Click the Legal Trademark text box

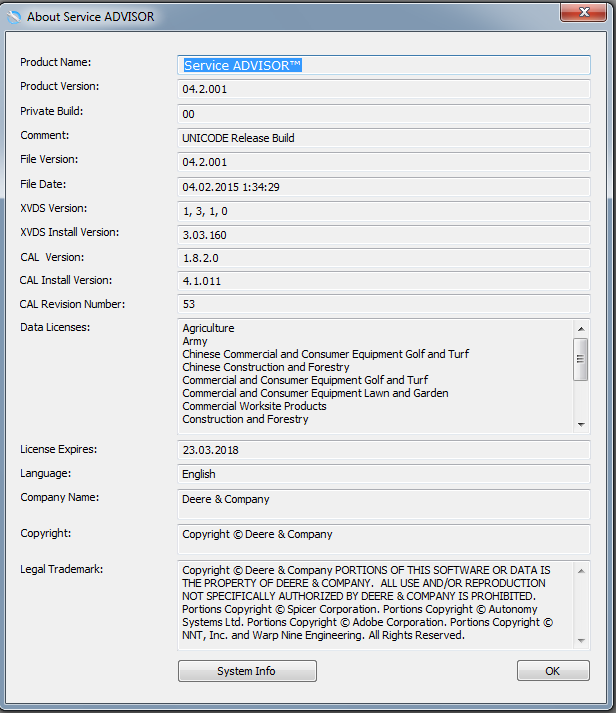[384, 605]
